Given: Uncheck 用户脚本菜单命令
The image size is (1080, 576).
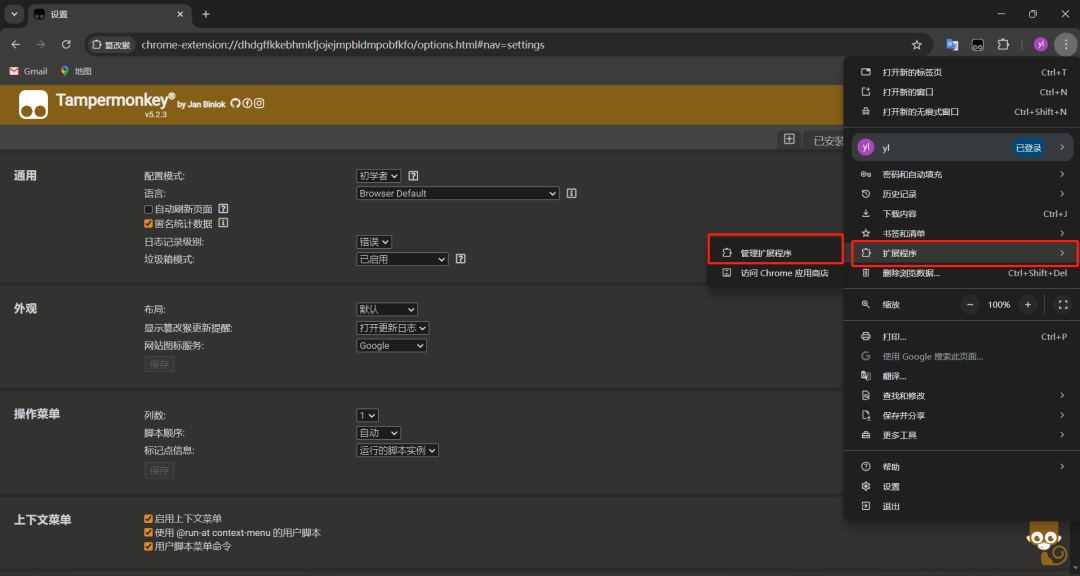Looking at the screenshot, I should pyautogui.click(x=148, y=546).
